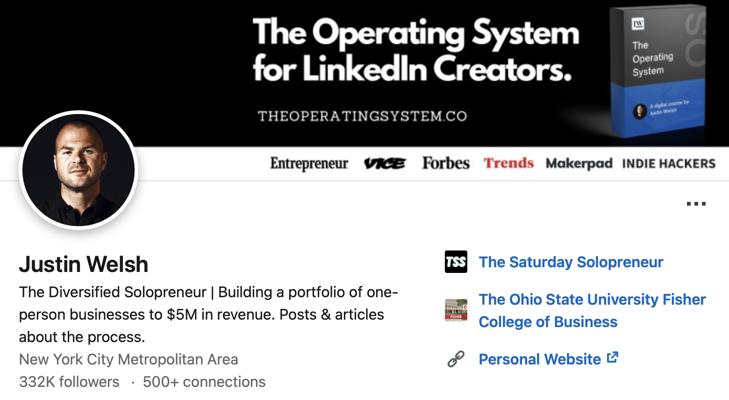729x400 pixels.
Task: Click the Makerpad logo in banner
Action: click(579, 164)
